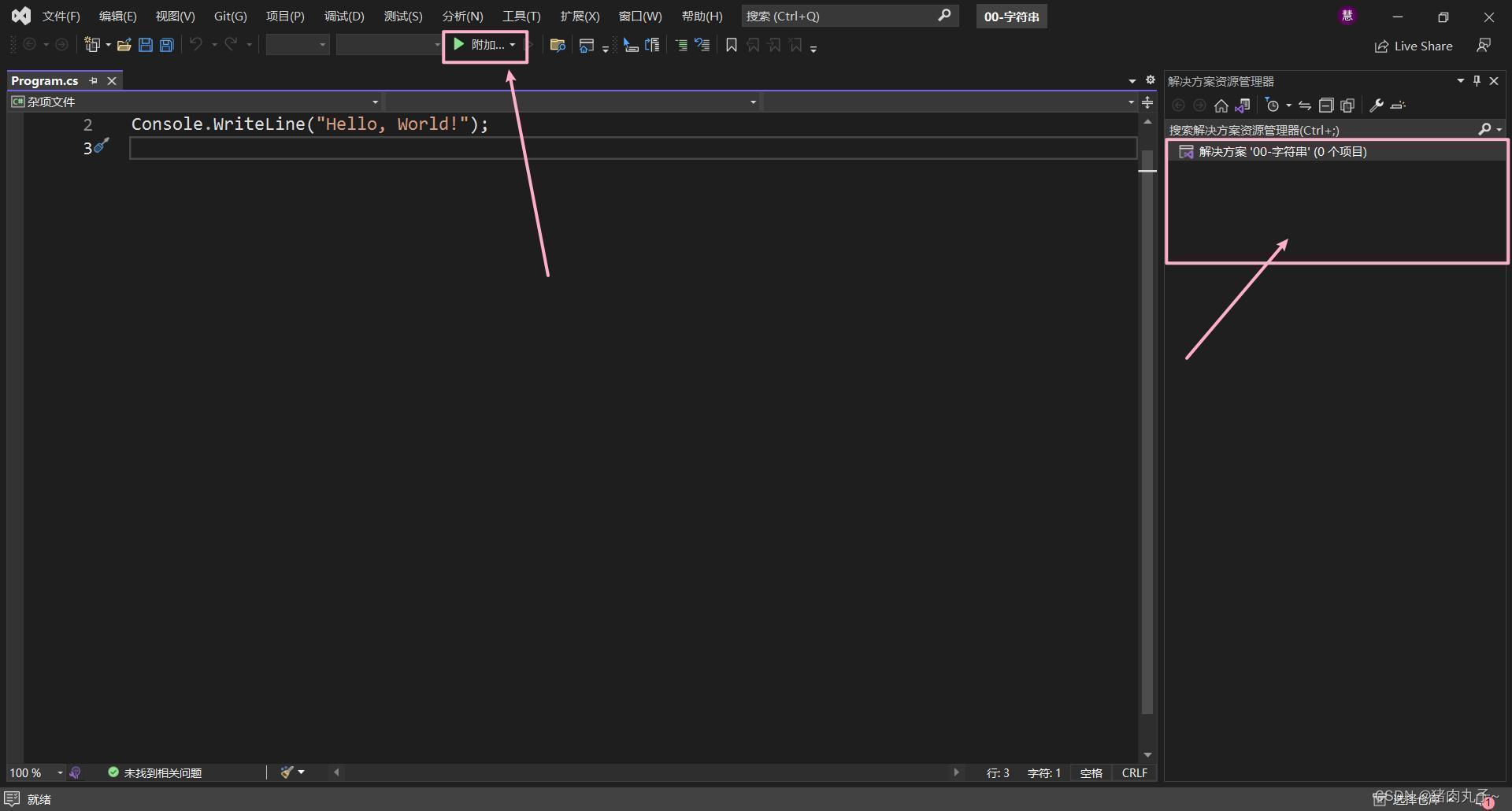This screenshot has width=1512, height=811.
Task: Toggle a bookmark on the current line
Action: [x=732, y=45]
